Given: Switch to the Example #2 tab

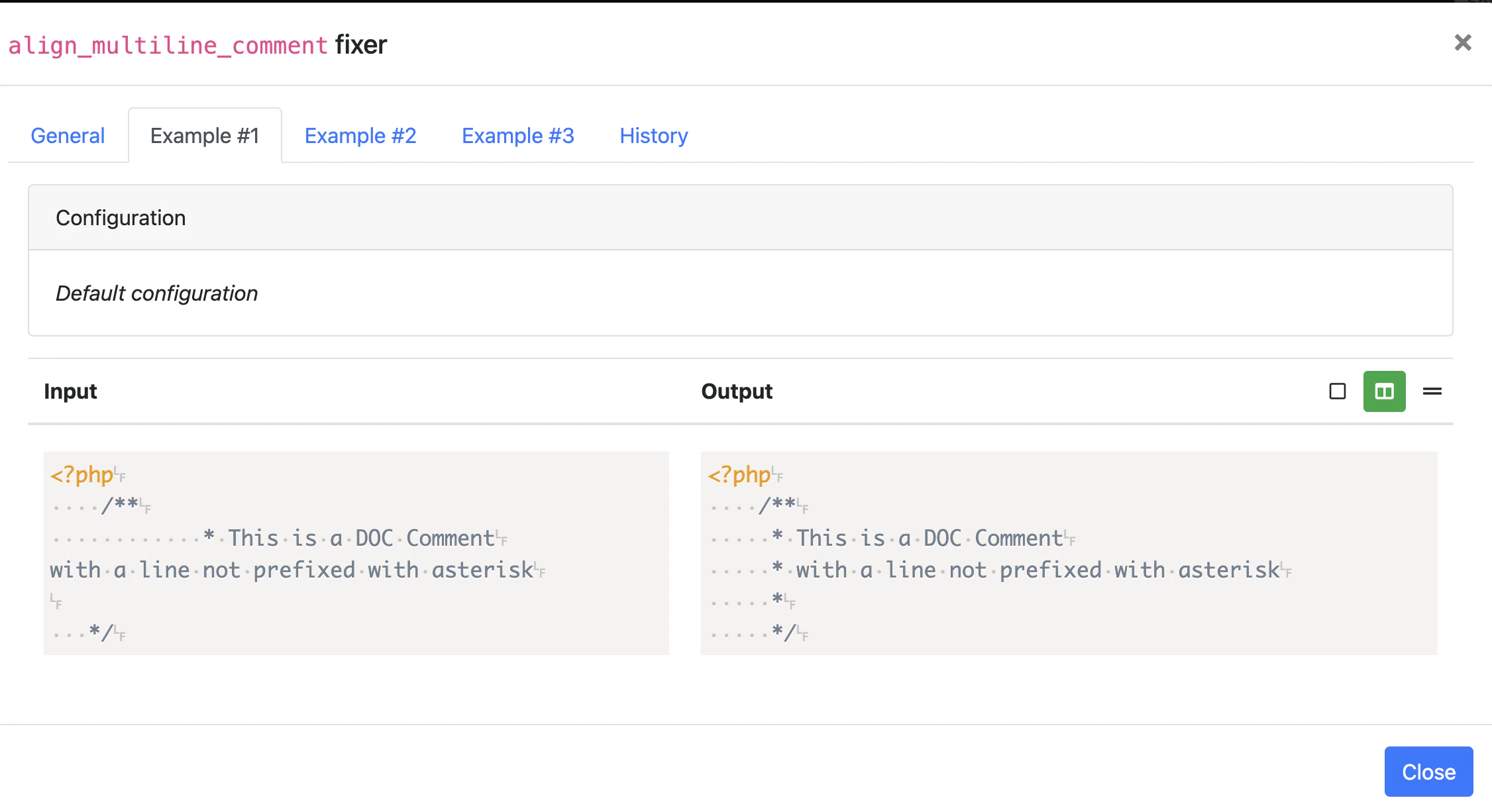Looking at the screenshot, I should click(360, 136).
